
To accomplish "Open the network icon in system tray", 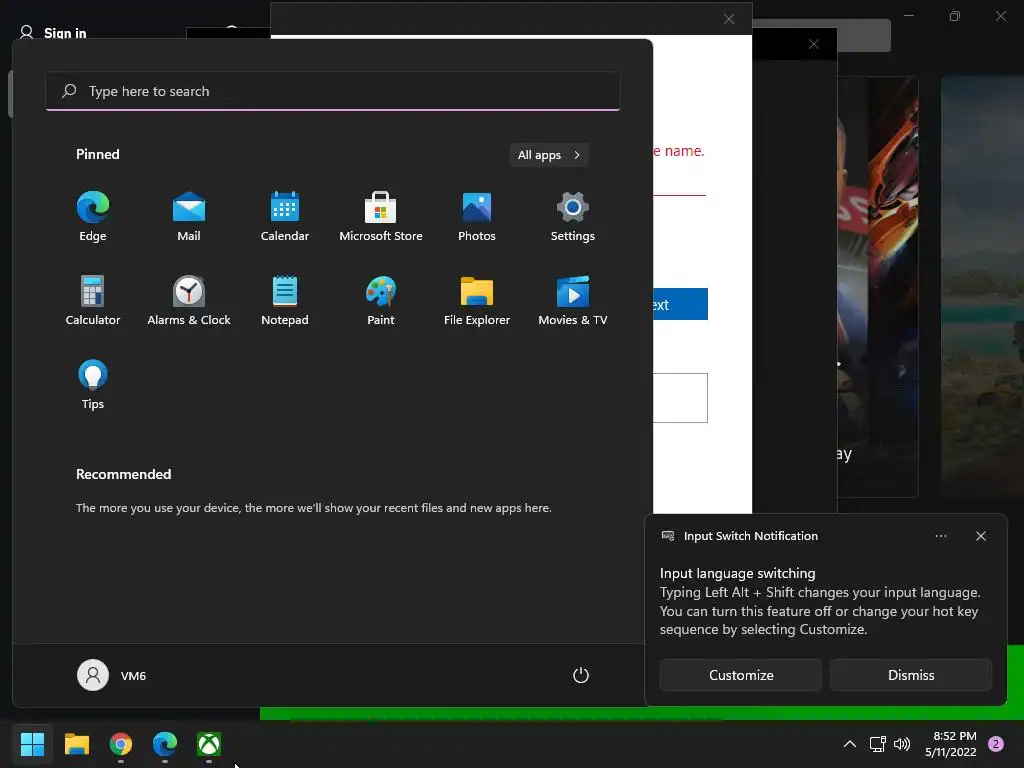I will point(877,744).
